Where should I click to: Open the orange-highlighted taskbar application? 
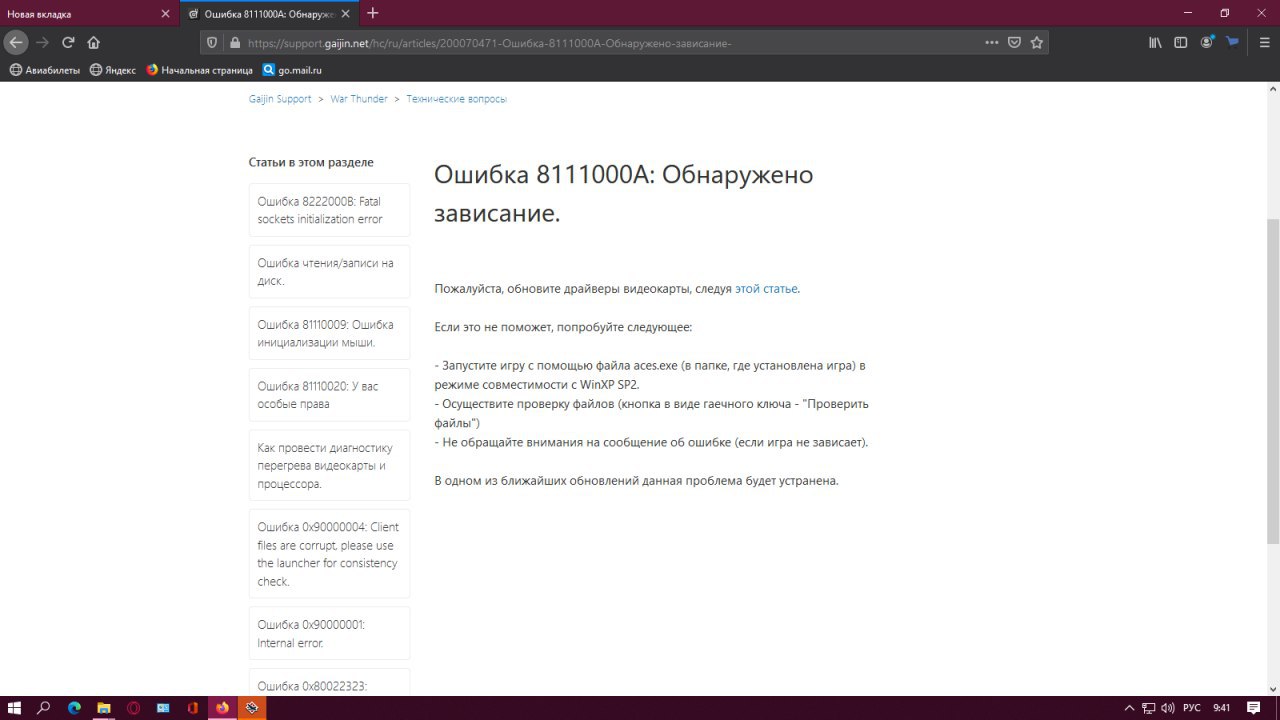coord(252,708)
